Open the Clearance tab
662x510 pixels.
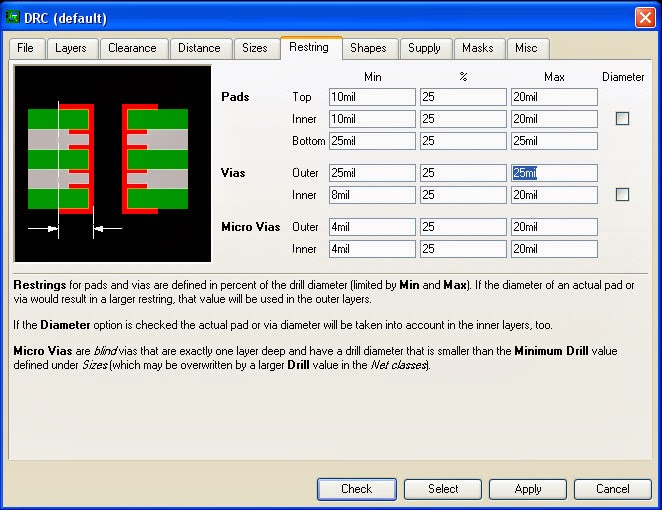(x=133, y=48)
